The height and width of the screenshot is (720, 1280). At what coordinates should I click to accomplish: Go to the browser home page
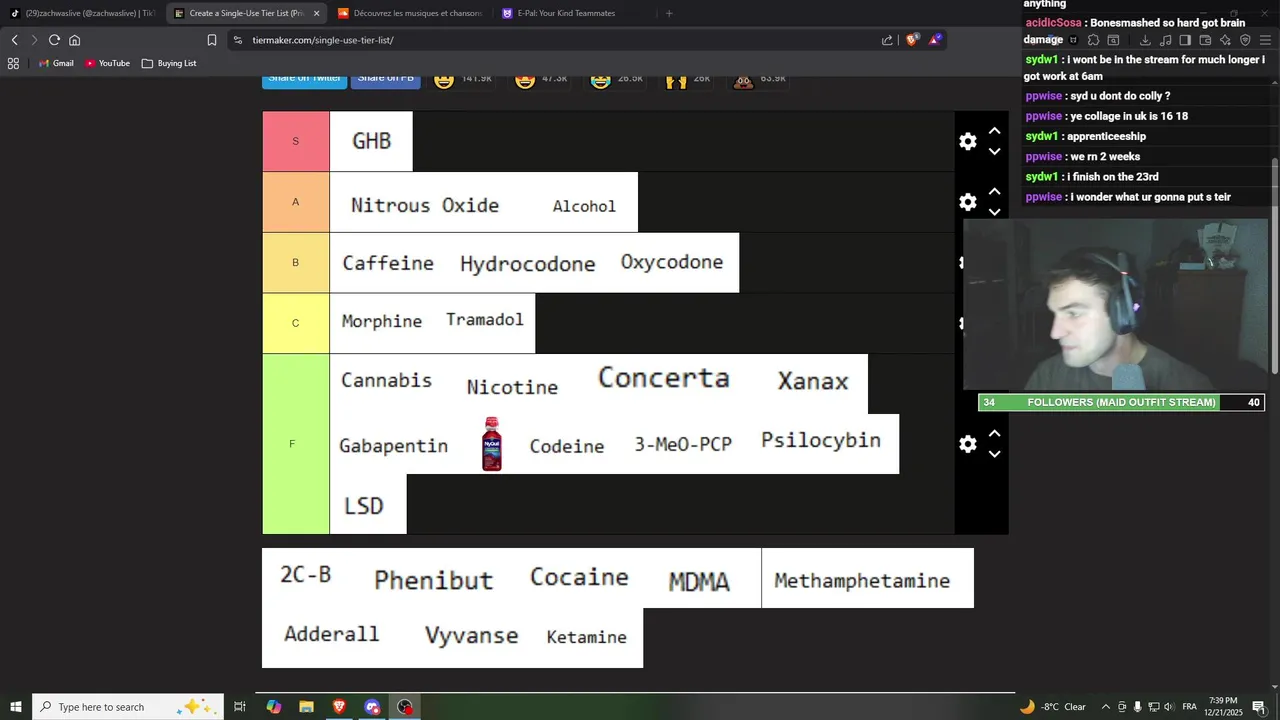coord(74,40)
